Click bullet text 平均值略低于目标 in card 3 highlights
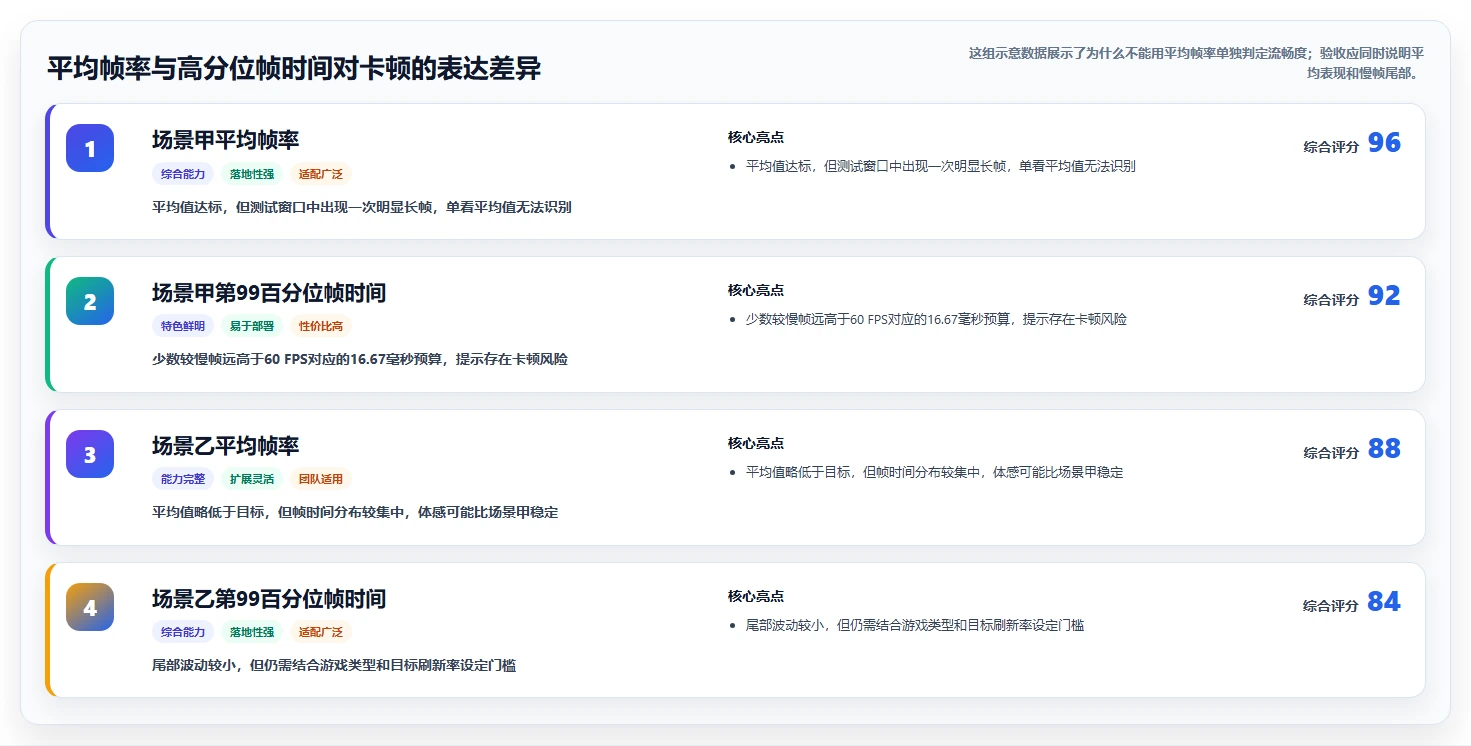This screenshot has width=1471, height=746. pyautogui.click(x=935, y=472)
